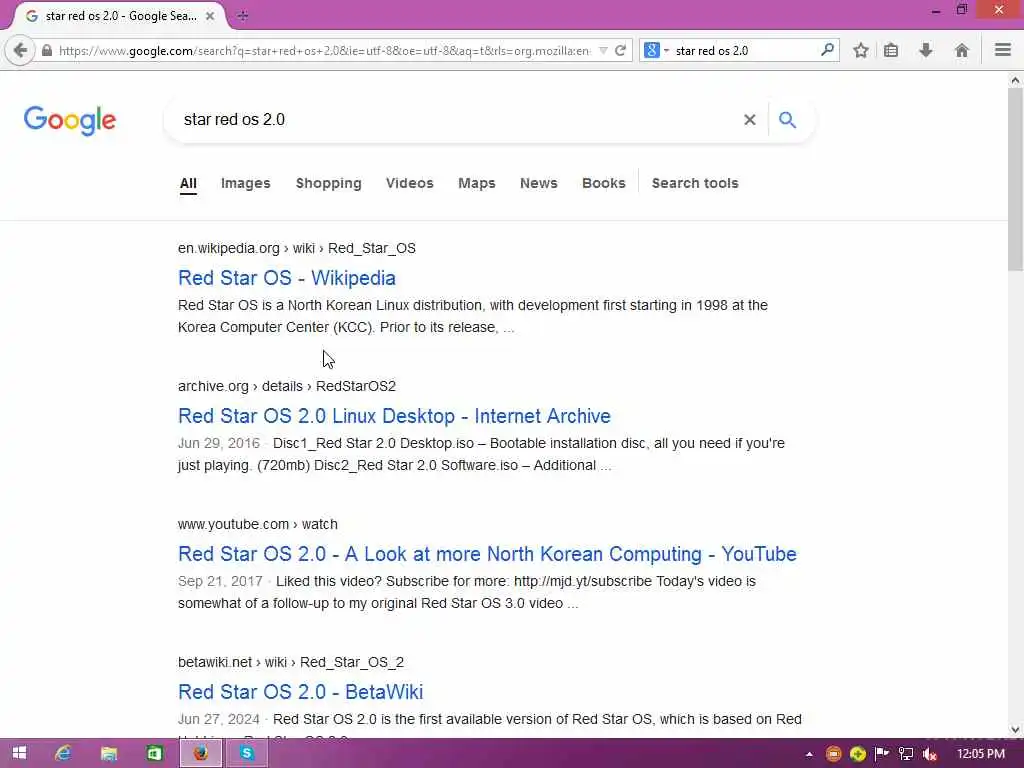Switch to Maps results
Screen dimensions: 1024x768
(477, 184)
